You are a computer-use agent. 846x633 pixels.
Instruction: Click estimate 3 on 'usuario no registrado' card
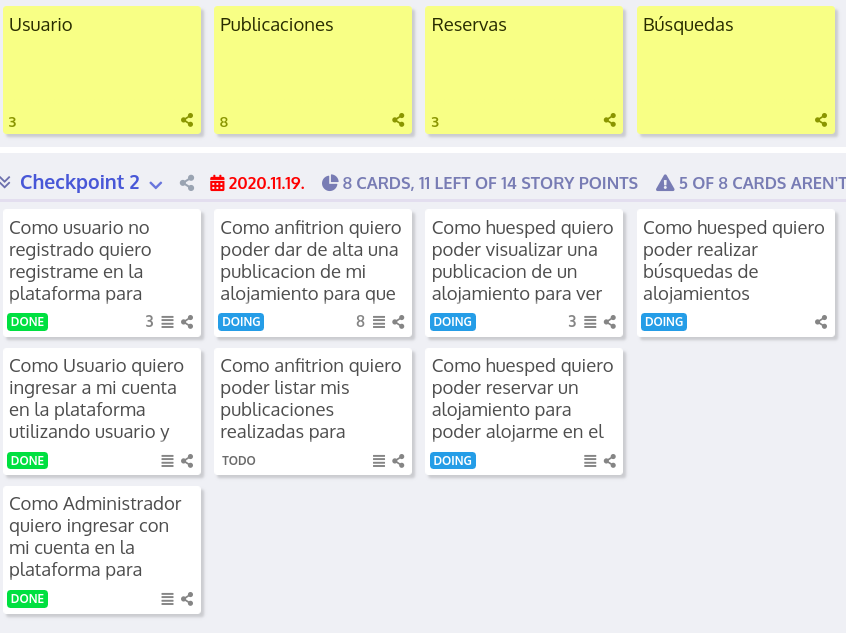coord(149,322)
